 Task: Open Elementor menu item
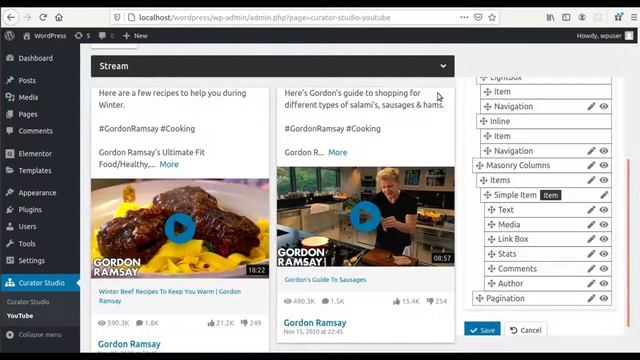pyautogui.click(x=35, y=153)
